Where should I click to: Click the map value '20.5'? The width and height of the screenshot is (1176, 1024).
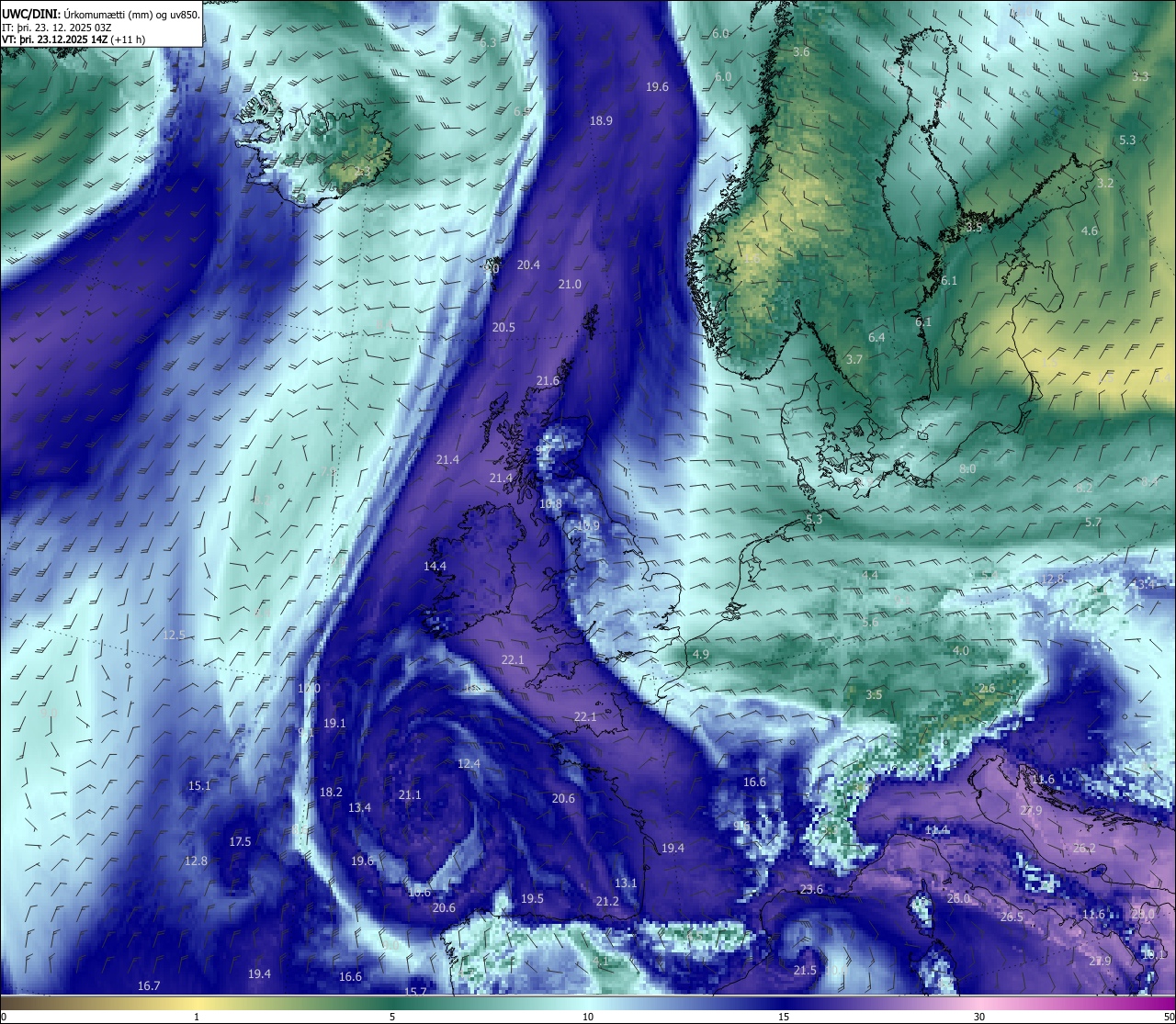click(x=503, y=328)
